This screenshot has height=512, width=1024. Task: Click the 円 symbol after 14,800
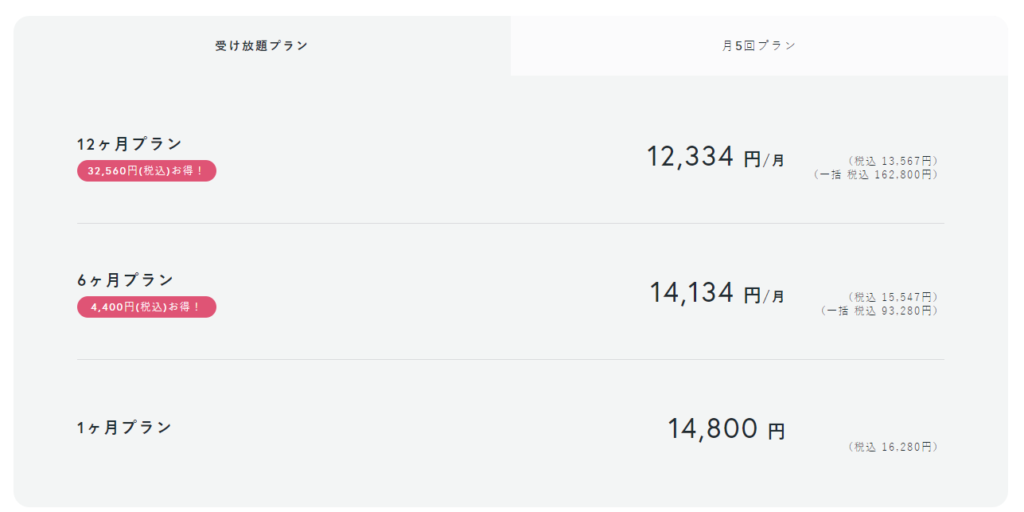click(x=777, y=432)
